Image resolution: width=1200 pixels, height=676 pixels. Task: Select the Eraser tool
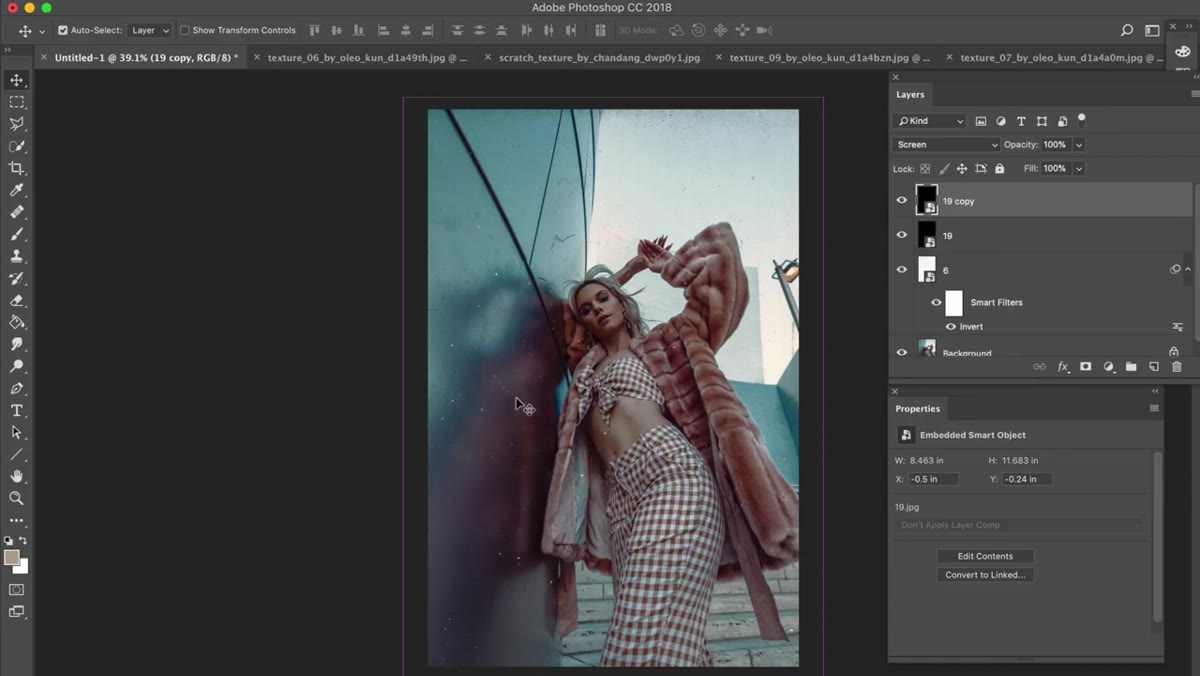pos(16,300)
